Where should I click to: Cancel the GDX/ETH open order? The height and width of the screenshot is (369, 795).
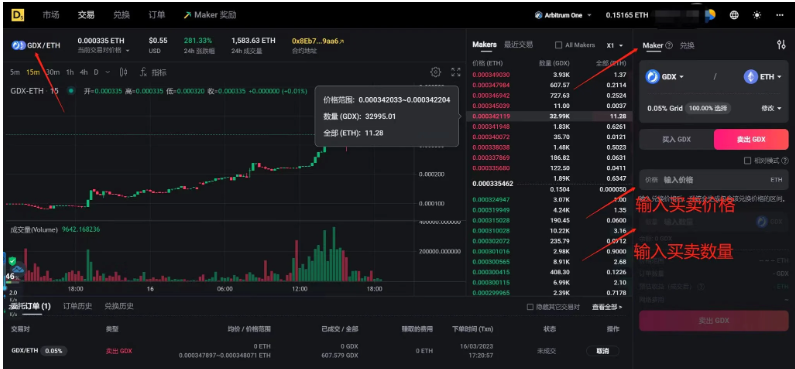click(601, 351)
